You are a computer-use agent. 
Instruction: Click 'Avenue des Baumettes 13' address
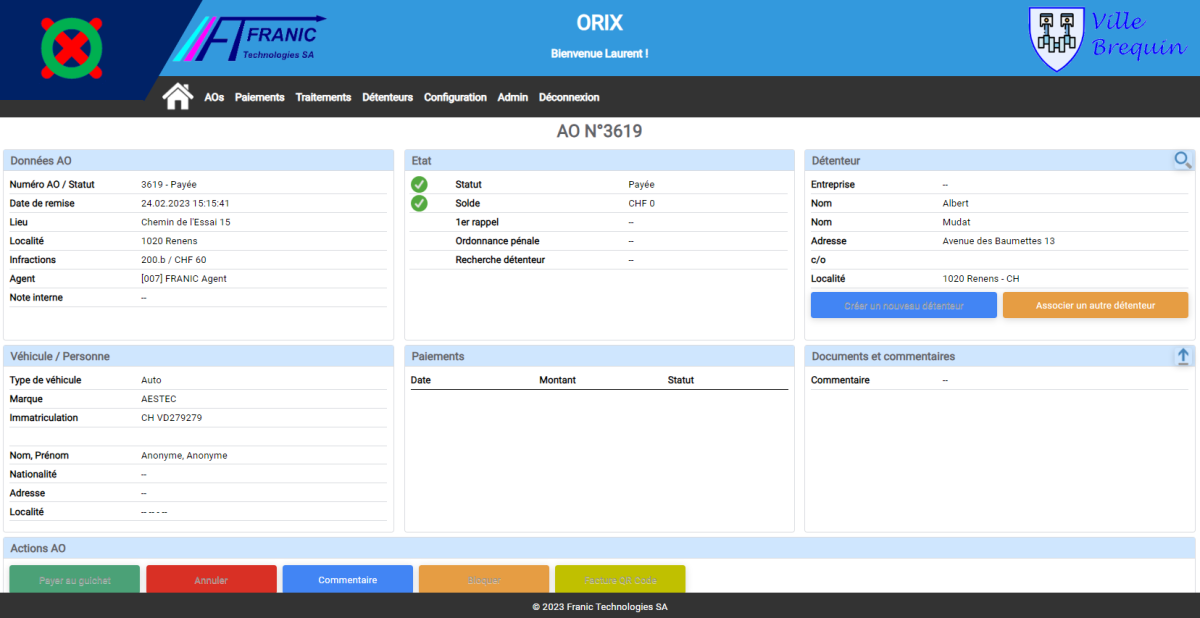pyautogui.click(x=998, y=241)
